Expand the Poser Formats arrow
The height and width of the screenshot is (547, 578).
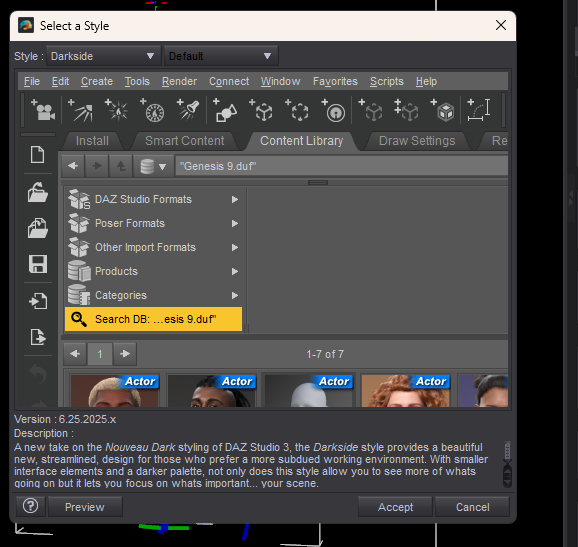(x=235, y=223)
